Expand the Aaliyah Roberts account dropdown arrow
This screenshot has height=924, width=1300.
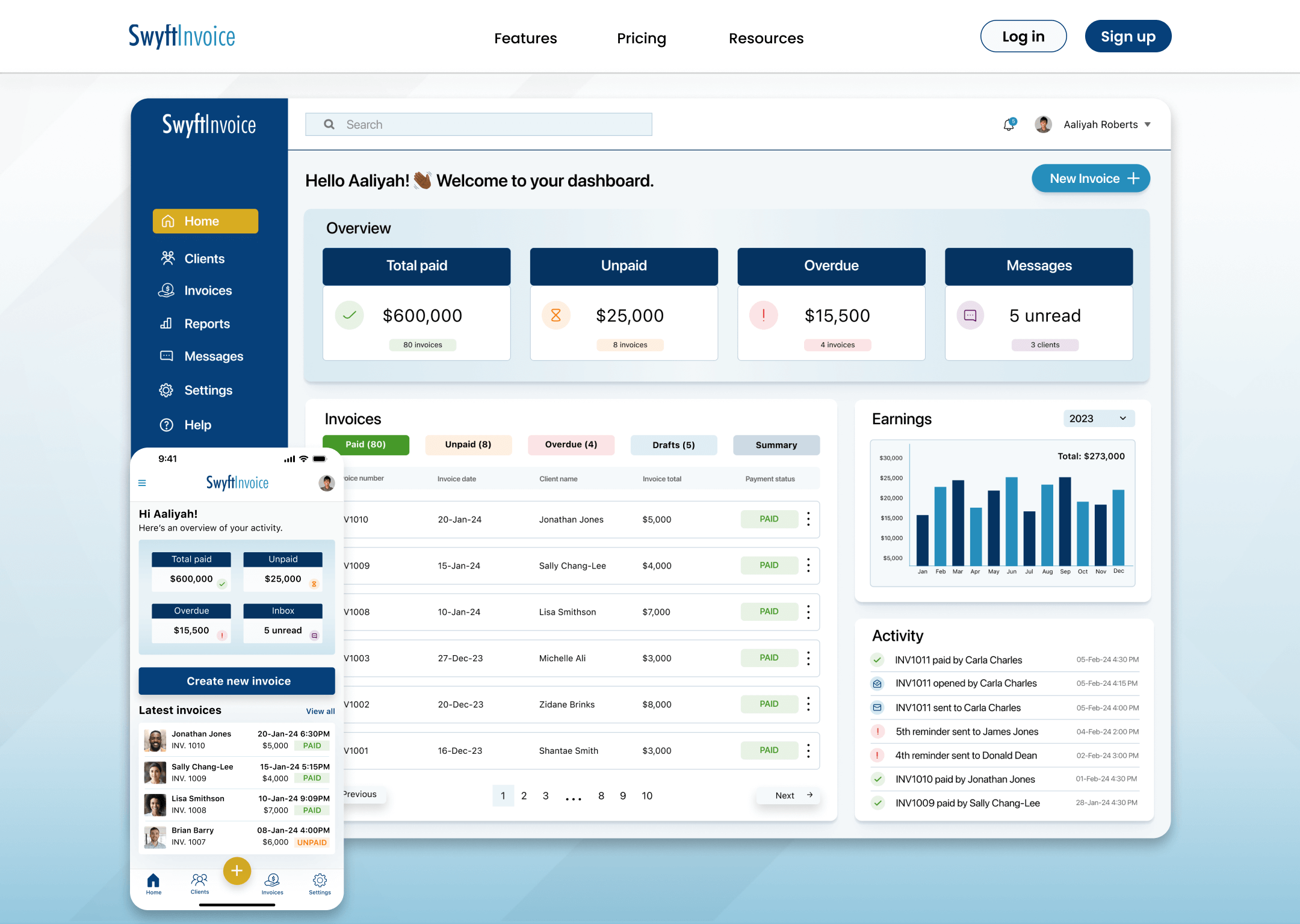1148,125
